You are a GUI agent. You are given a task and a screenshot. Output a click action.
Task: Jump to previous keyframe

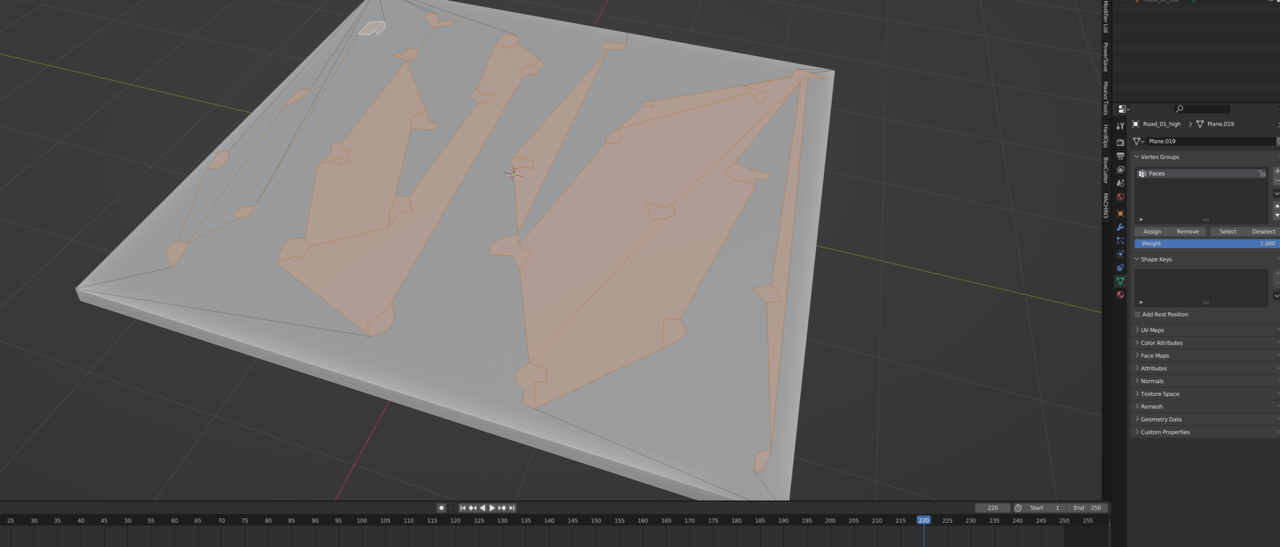tap(473, 508)
